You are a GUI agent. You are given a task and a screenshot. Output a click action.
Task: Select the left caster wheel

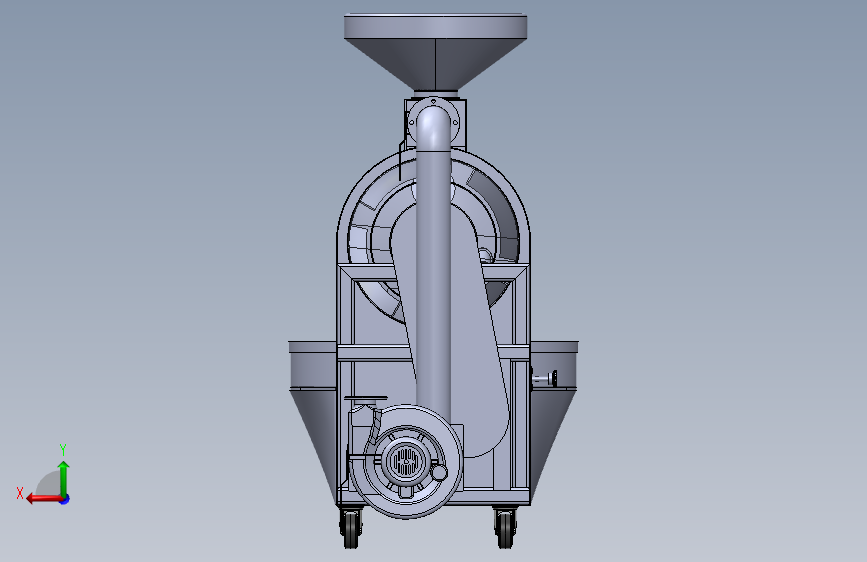(x=351, y=527)
